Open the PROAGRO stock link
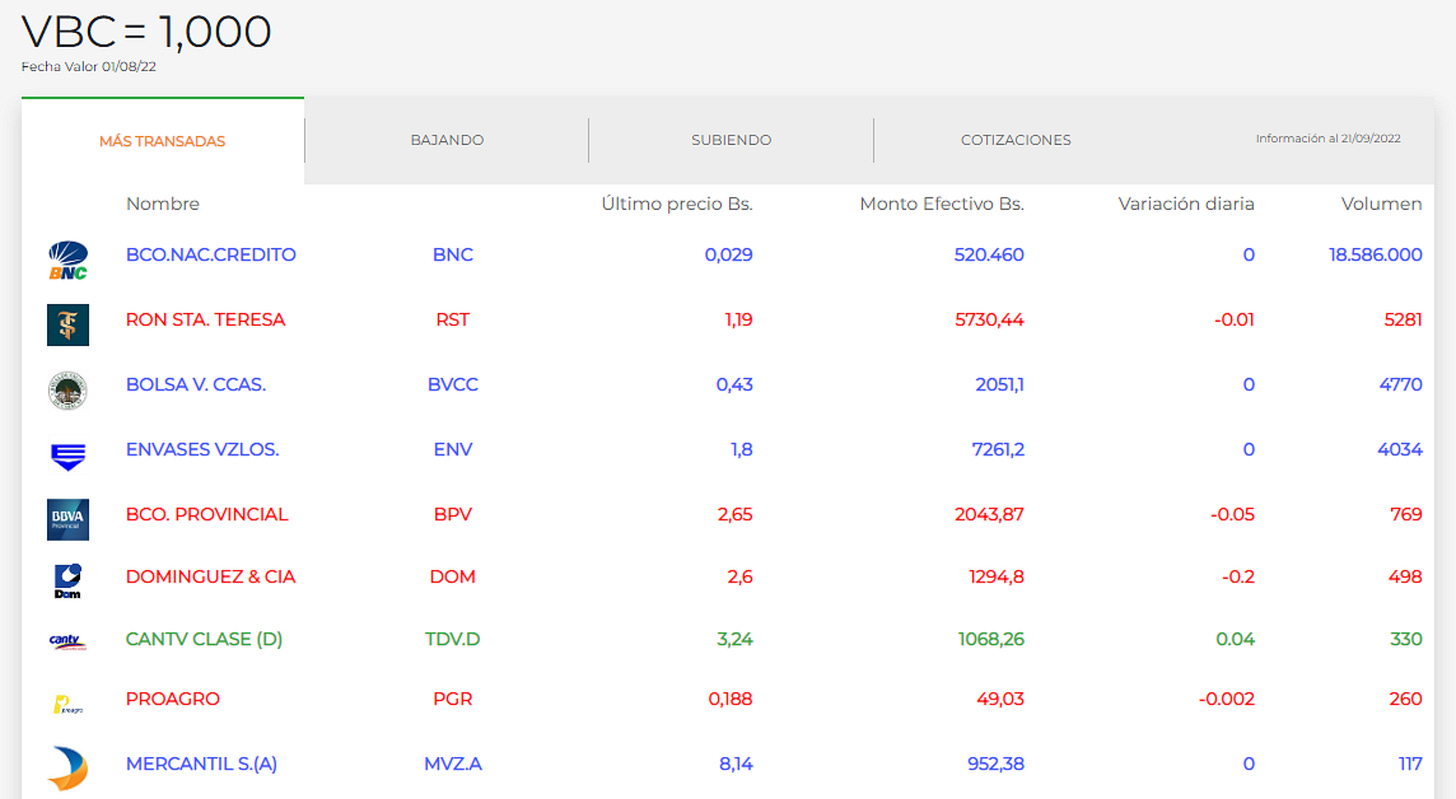 [x=173, y=699]
